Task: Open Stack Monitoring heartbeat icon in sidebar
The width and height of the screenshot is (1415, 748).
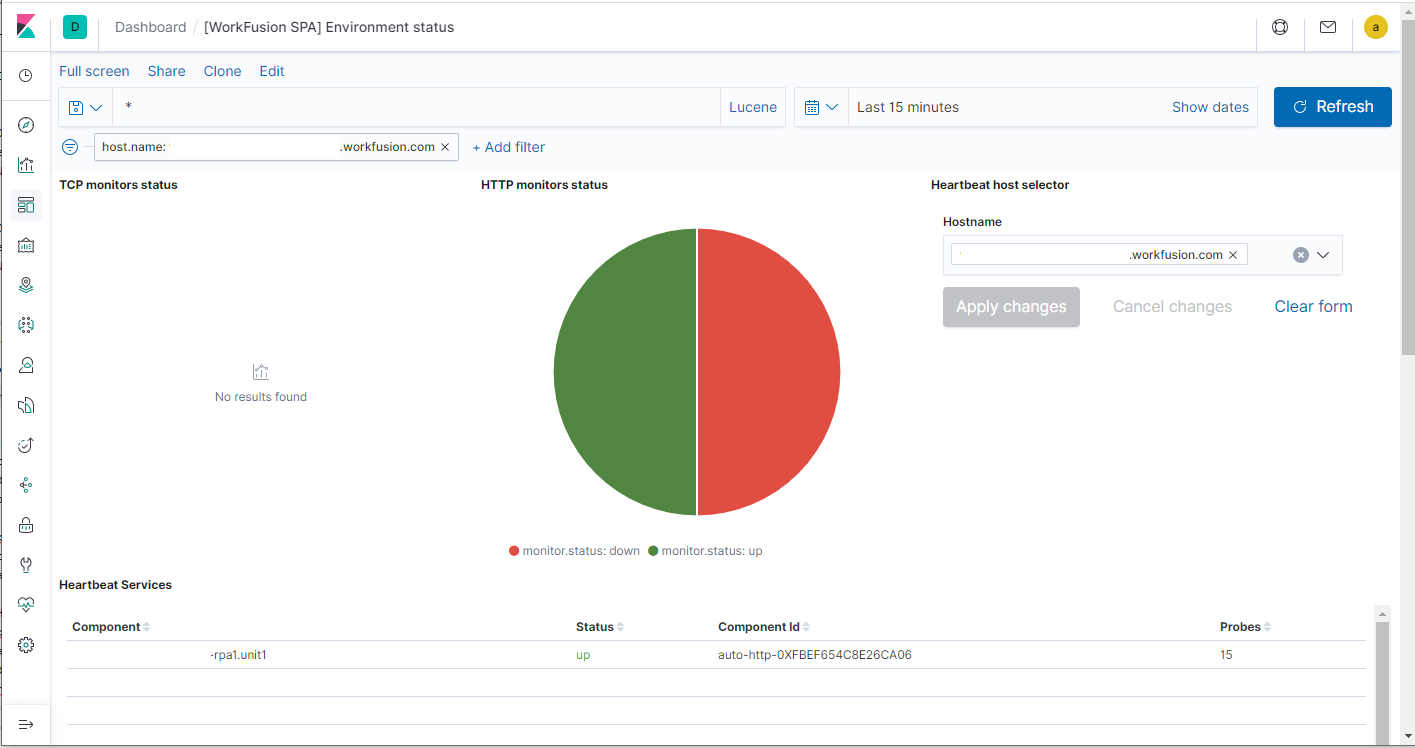Action: coord(26,605)
